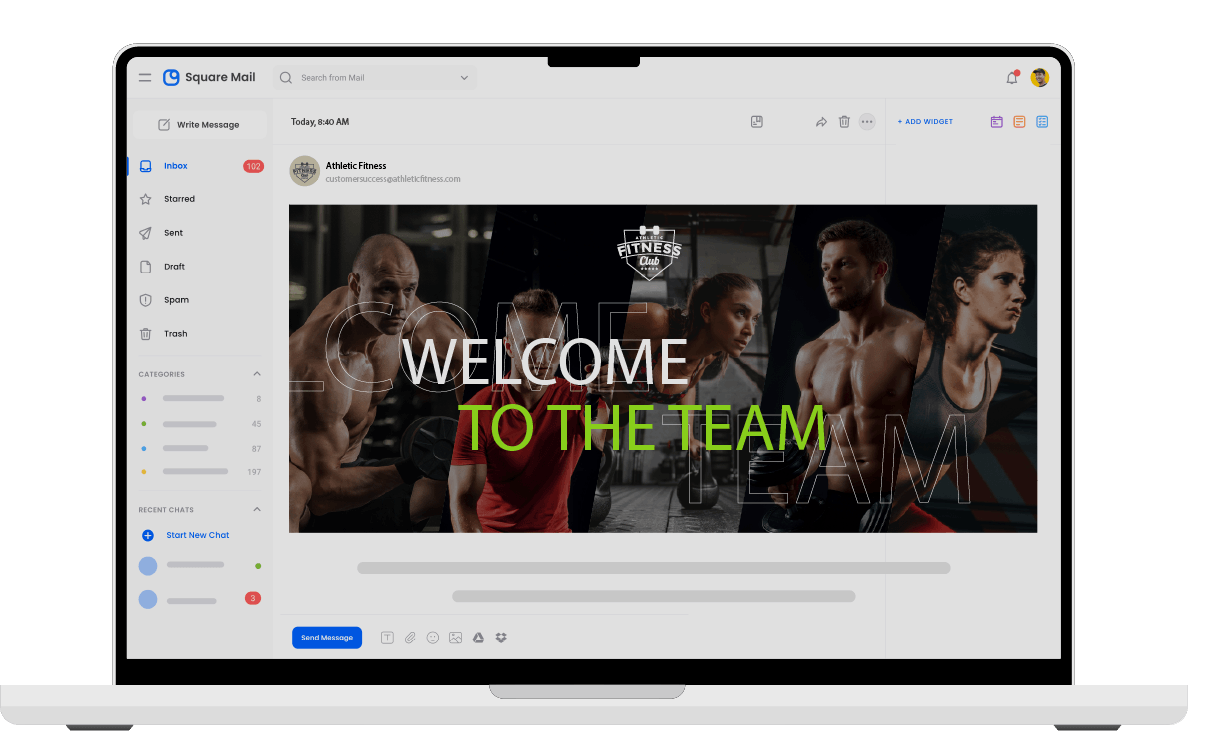Viewport: 1207px width, 731px height.
Task: Click Start New Chat
Action: click(x=186, y=536)
